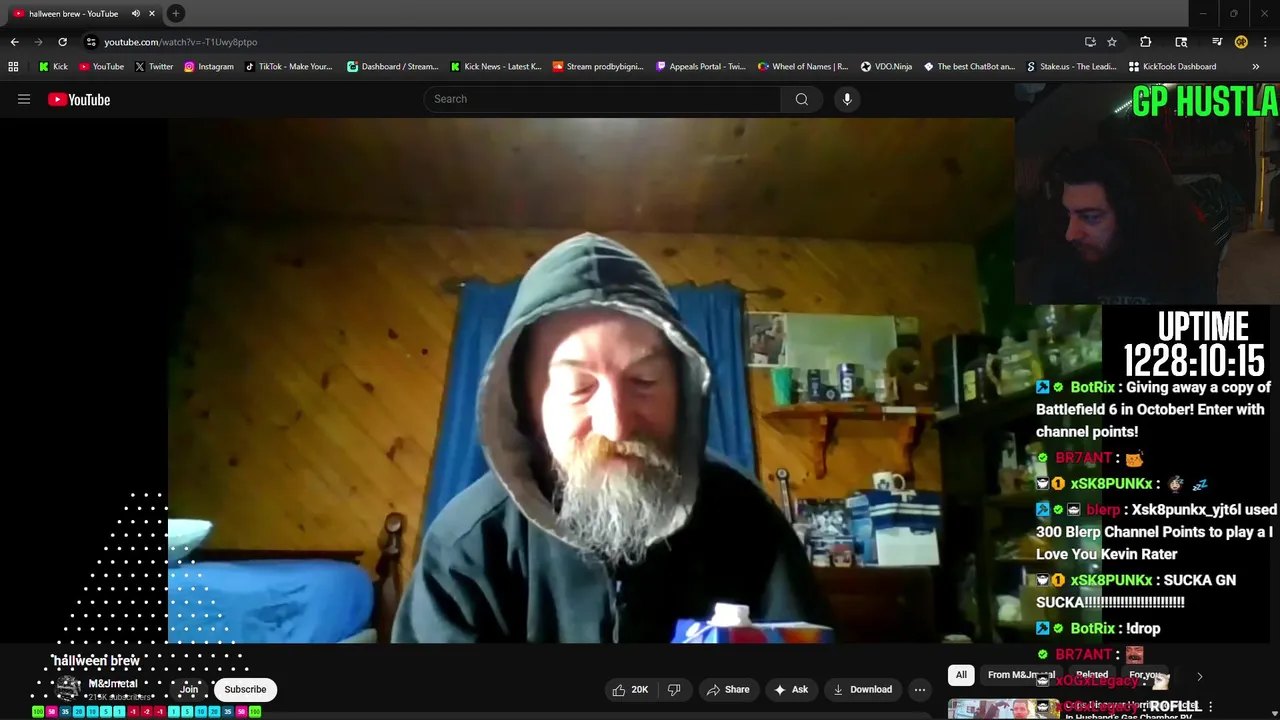Image resolution: width=1280 pixels, height=720 pixels.
Task: Click the Subscribe button
Action: click(x=245, y=689)
